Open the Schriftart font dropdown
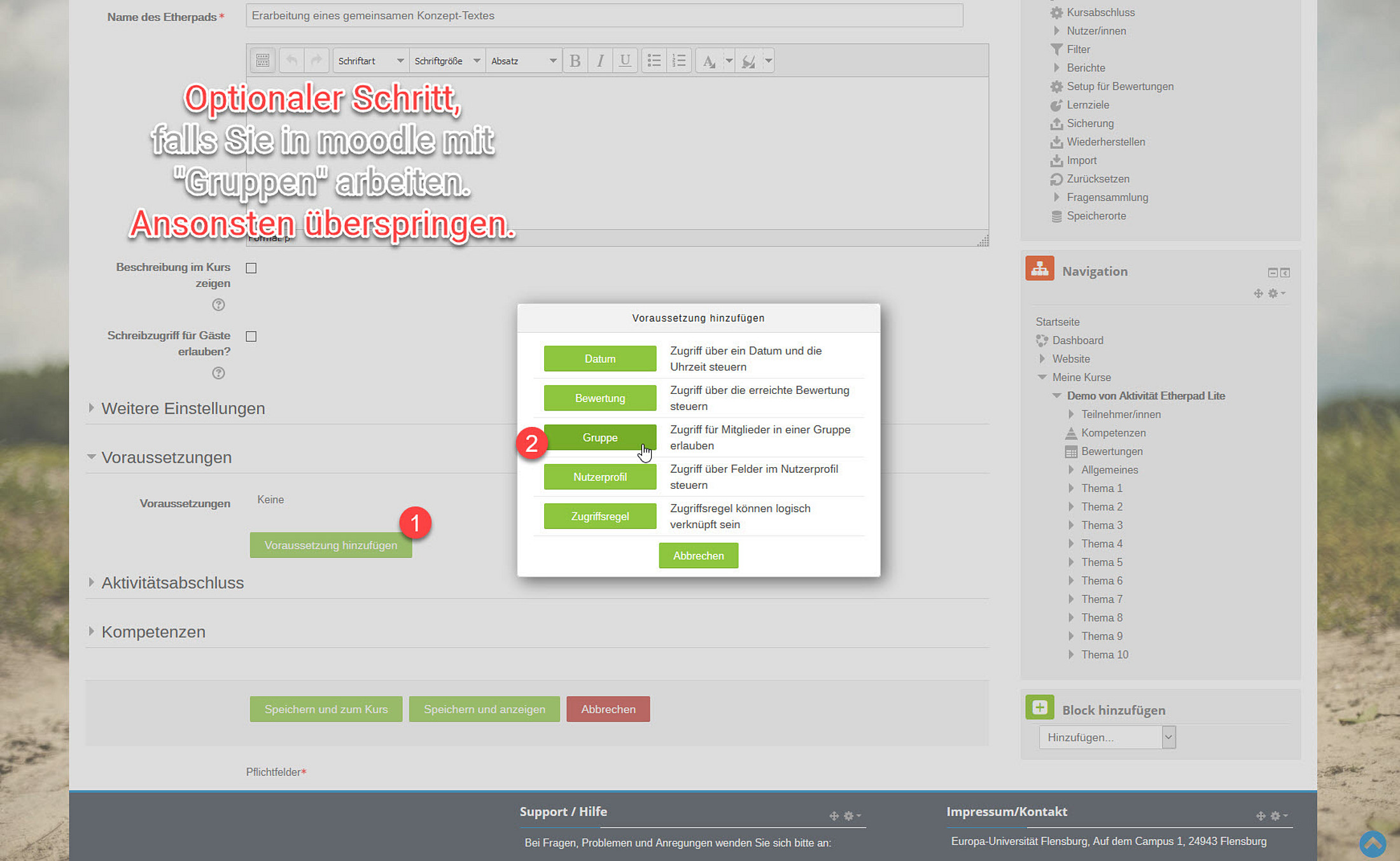 pyautogui.click(x=370, y=61)
